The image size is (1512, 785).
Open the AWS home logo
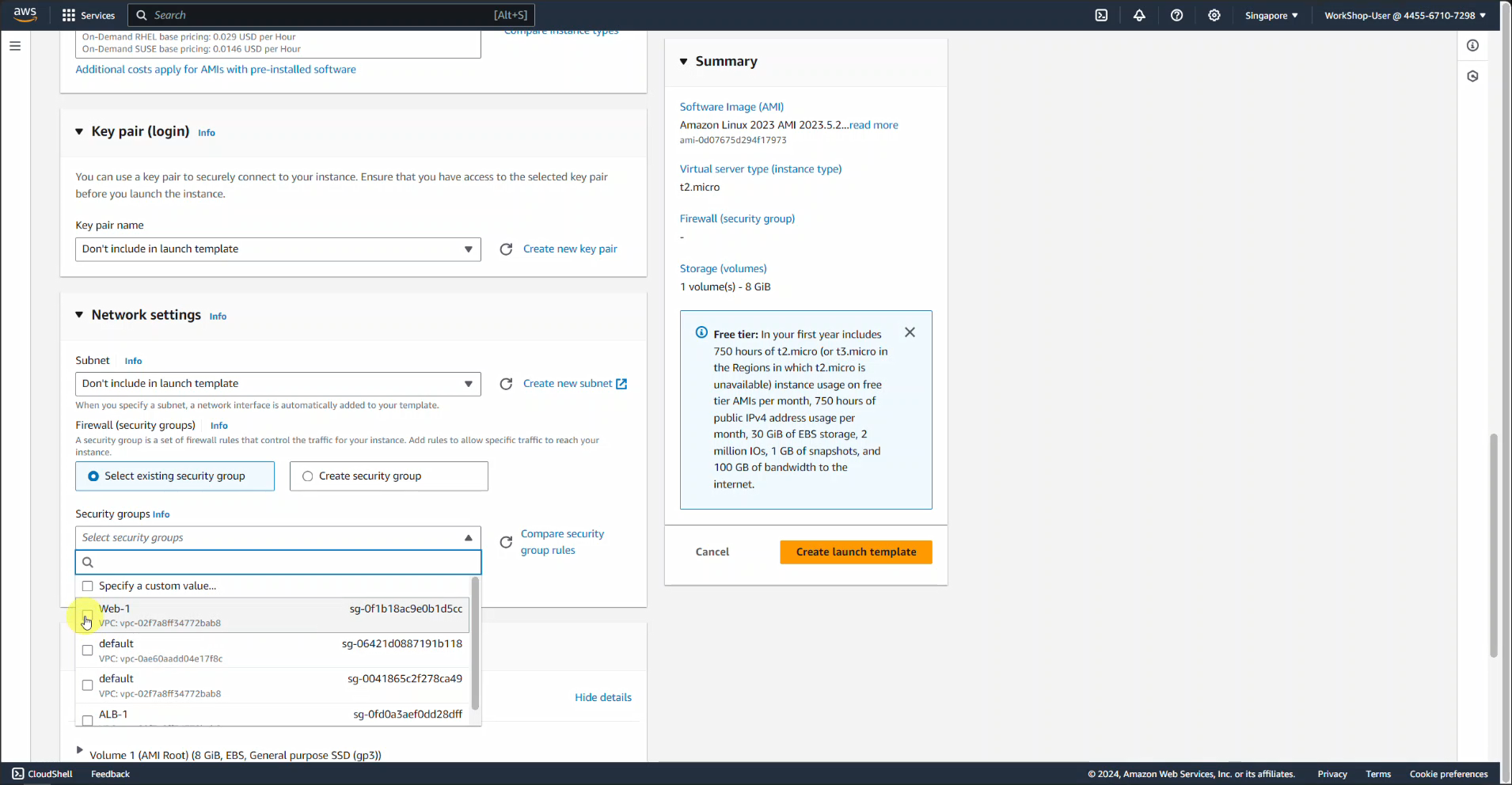pos(25,14)
